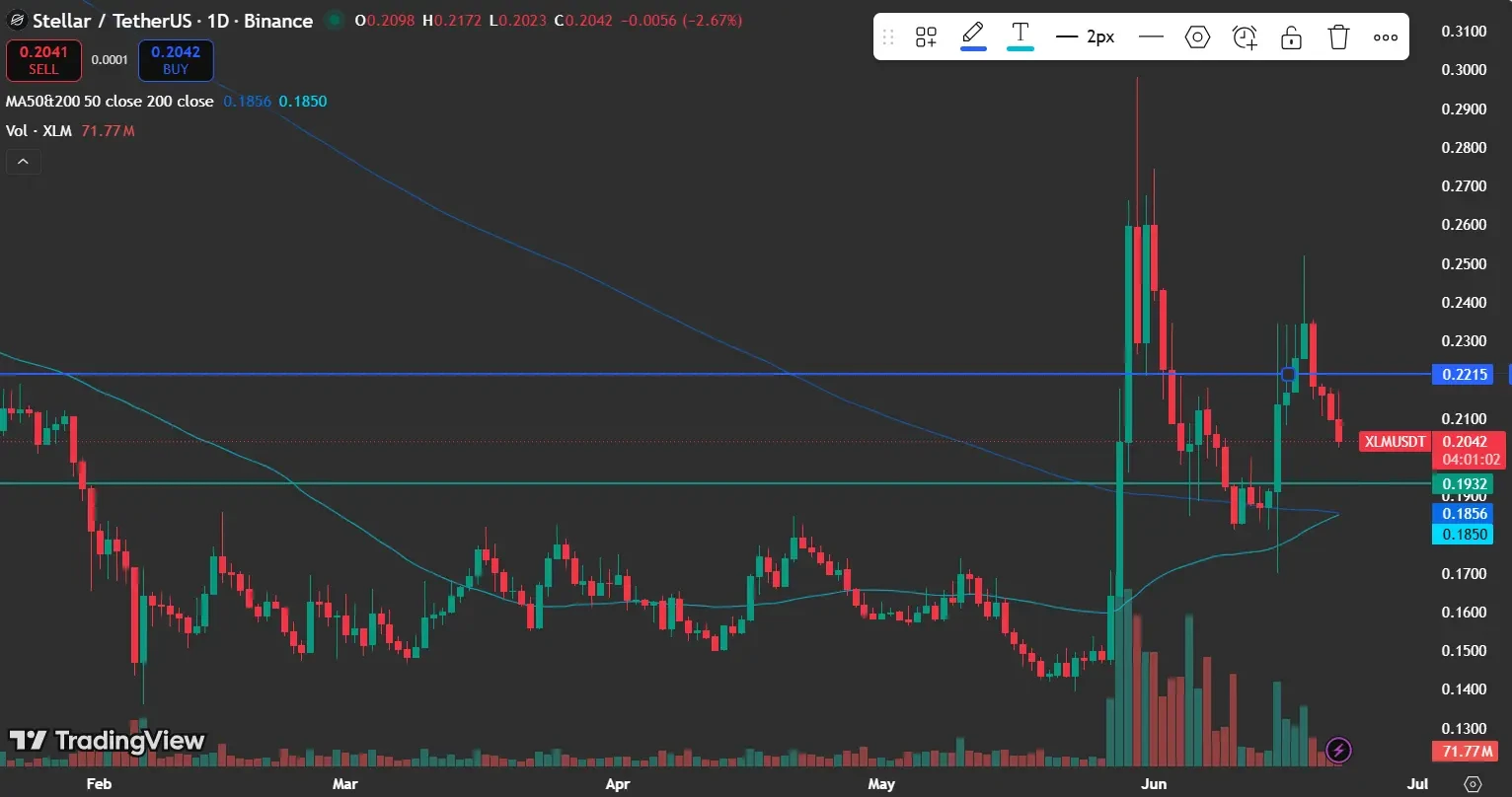Click the 0.1856 MA value label
1512x797 pixels.
coord(1464,514)
